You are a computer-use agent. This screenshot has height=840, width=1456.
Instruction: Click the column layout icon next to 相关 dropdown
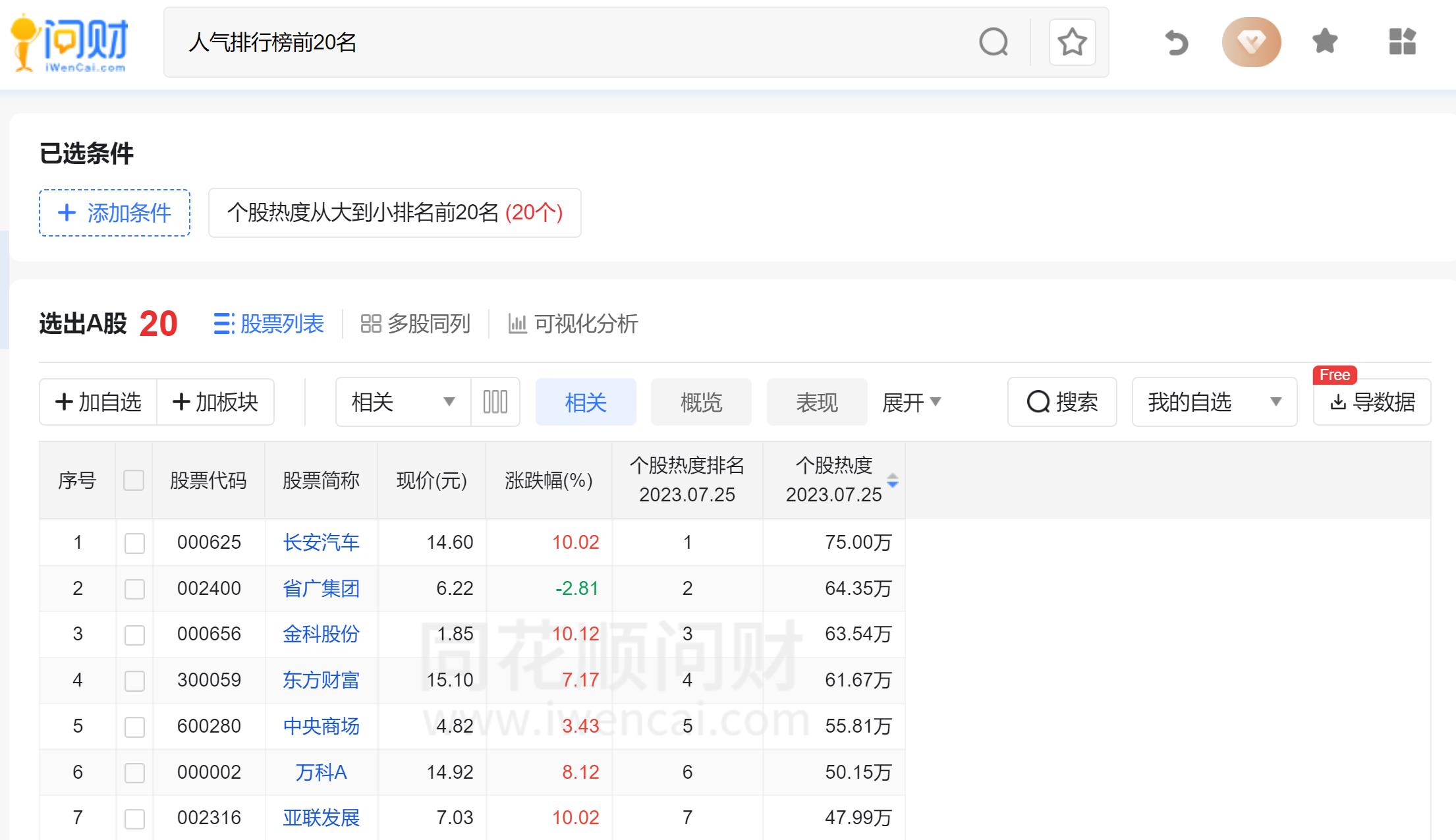[495, 401]
